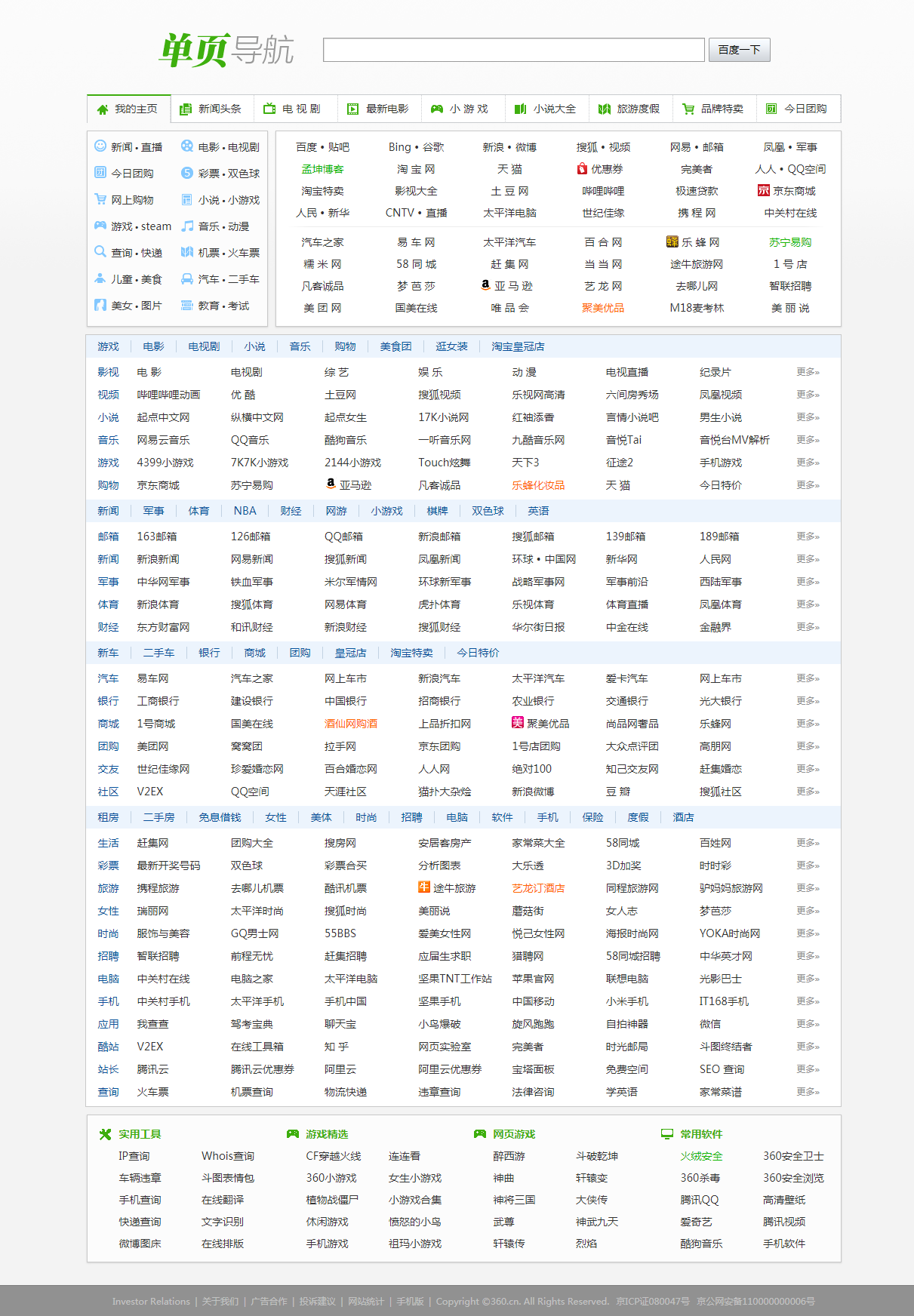Click the music note icon beside 音乐•动漫
Image resolution: width=914 pixels, height=1316 pixels.
click(187, 226)
